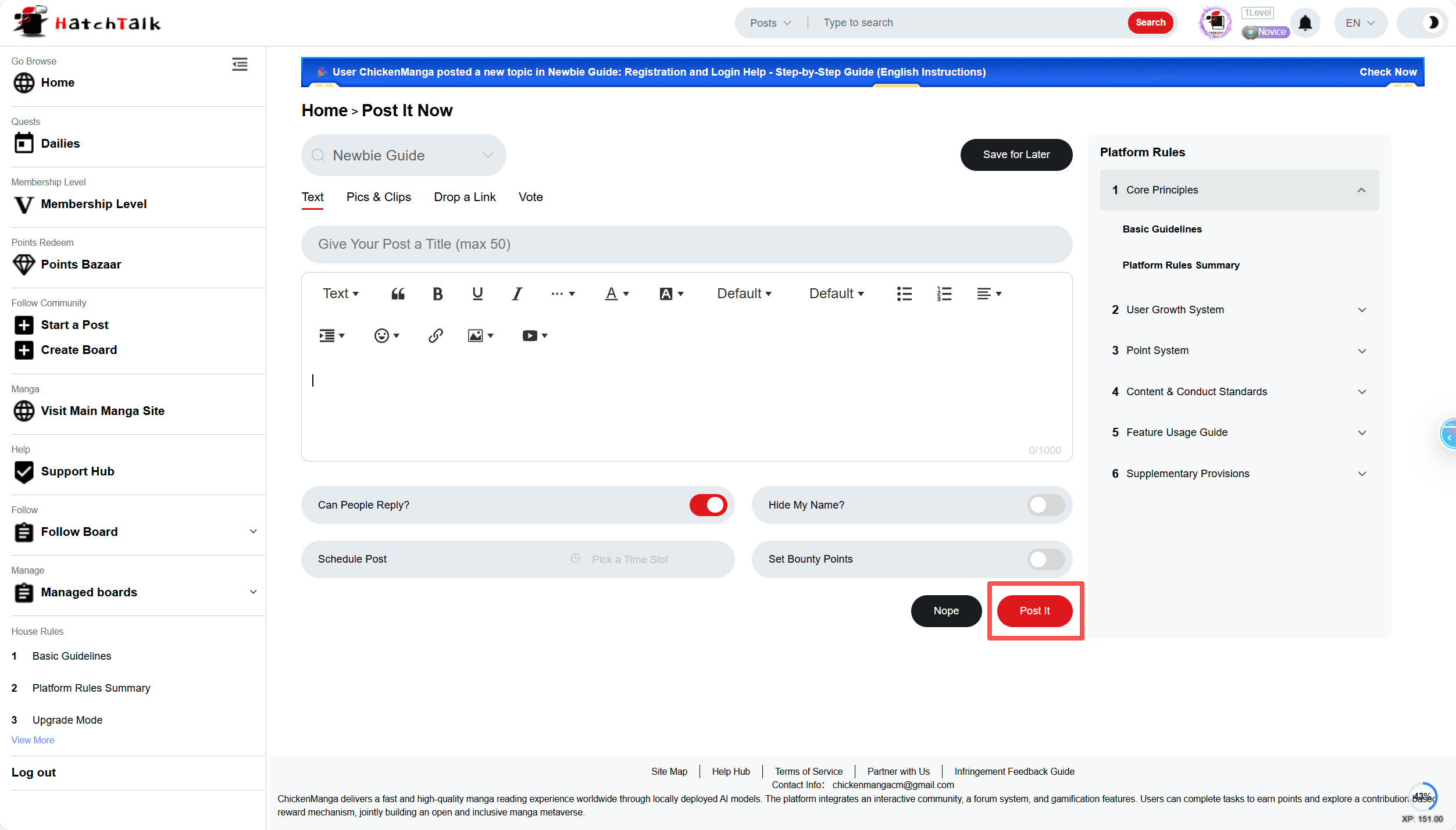Collapse sidebar using the menu fold icon
The image size is (1456, 830).
click(x=240, y=65)
